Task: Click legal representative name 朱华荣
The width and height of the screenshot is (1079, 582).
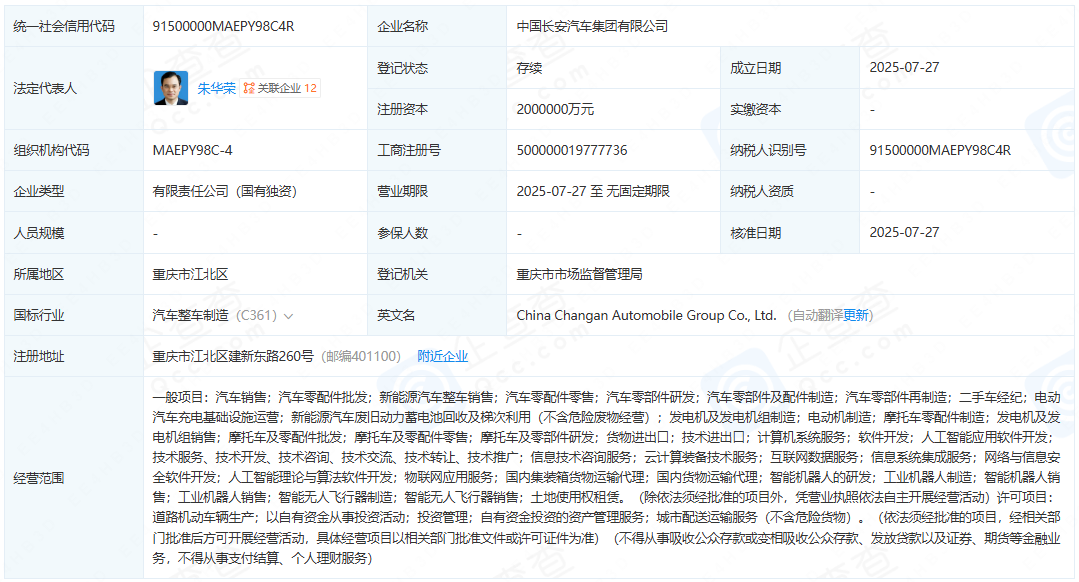Action: click(x=217, y=88)
